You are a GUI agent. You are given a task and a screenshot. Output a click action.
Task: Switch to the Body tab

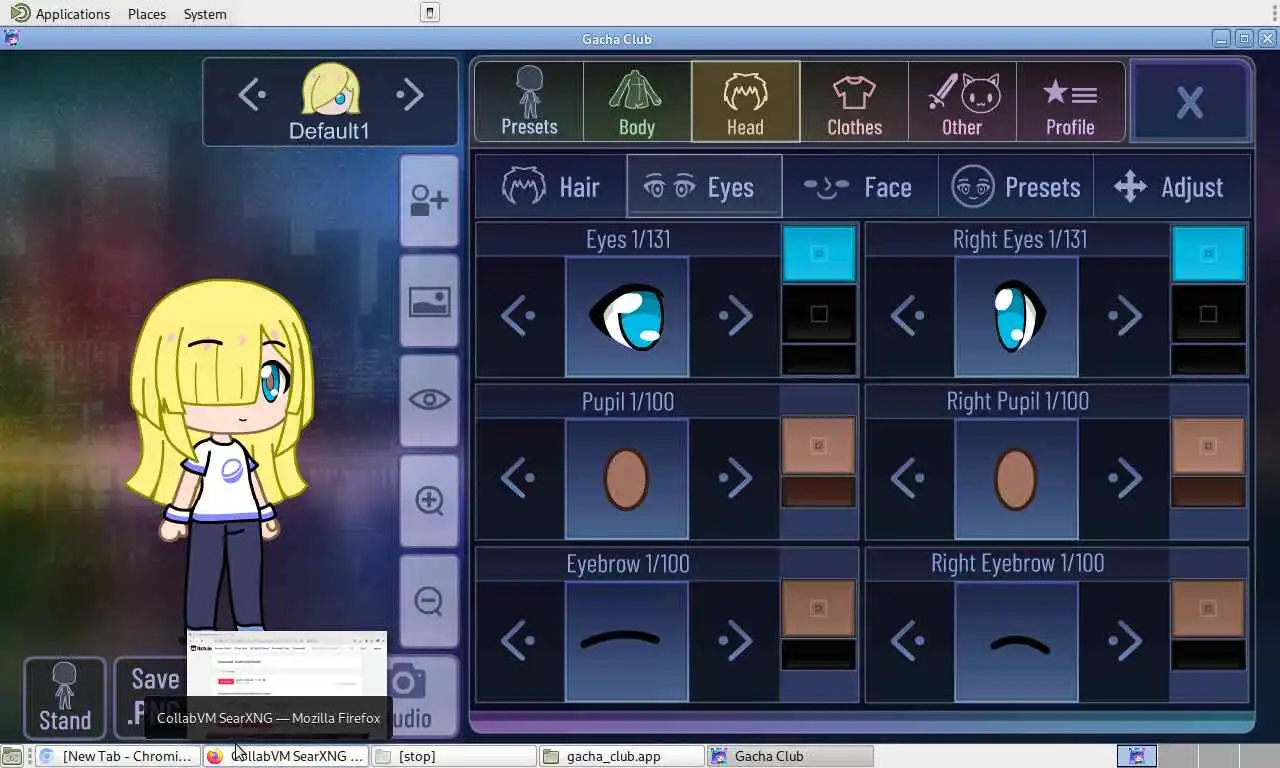(x=636, y=101)
